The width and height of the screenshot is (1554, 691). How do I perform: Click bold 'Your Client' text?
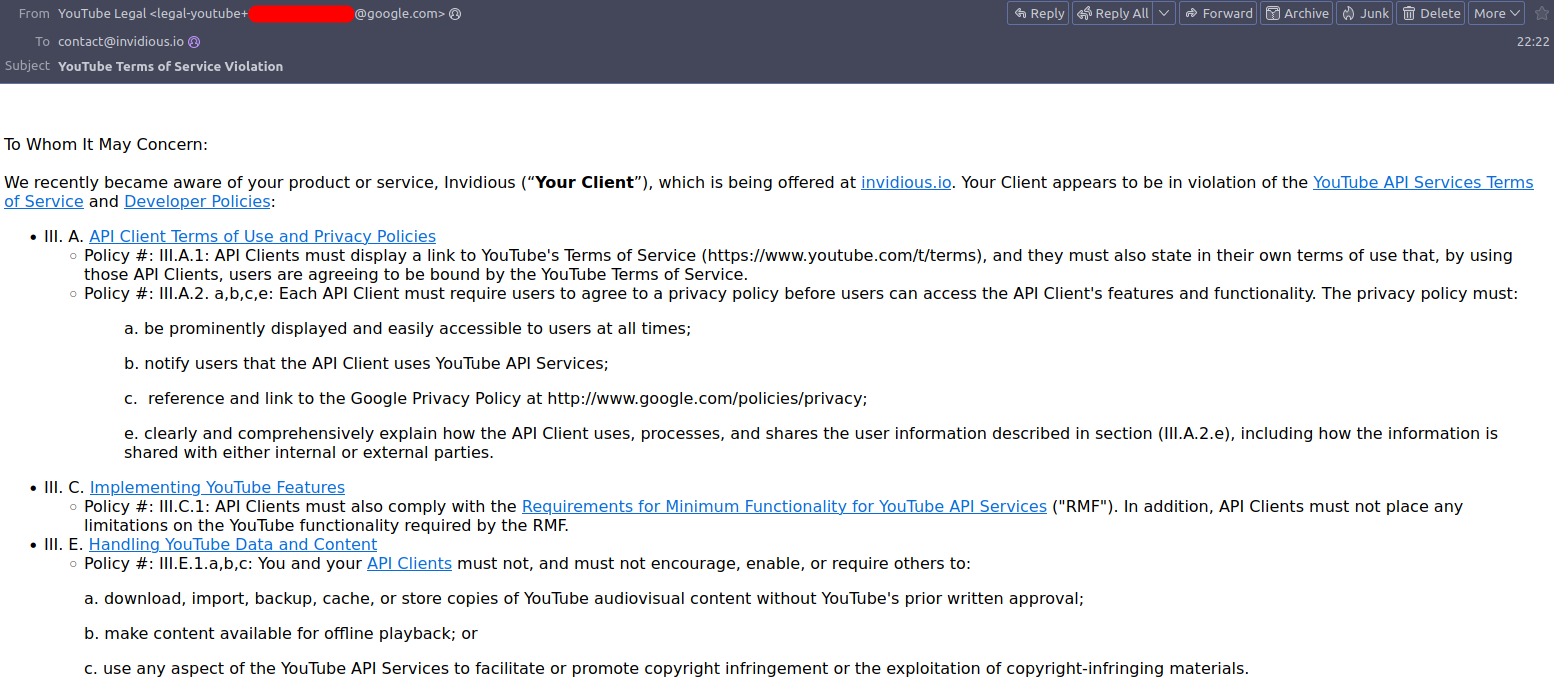pos(585,182)
